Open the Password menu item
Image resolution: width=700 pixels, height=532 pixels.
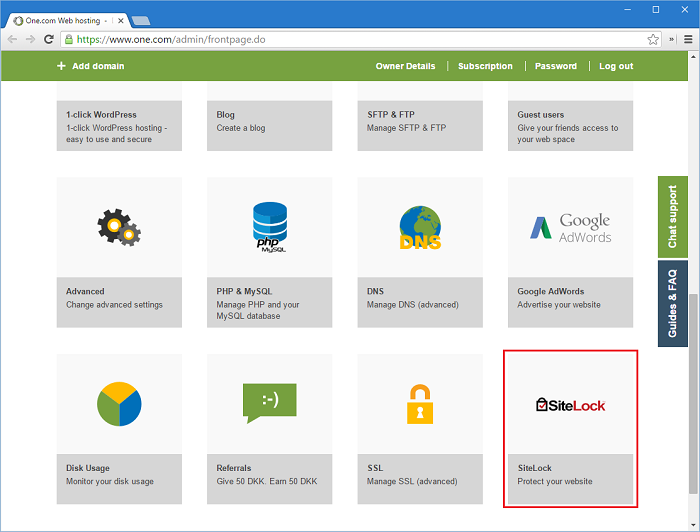[x=556, y=66]
